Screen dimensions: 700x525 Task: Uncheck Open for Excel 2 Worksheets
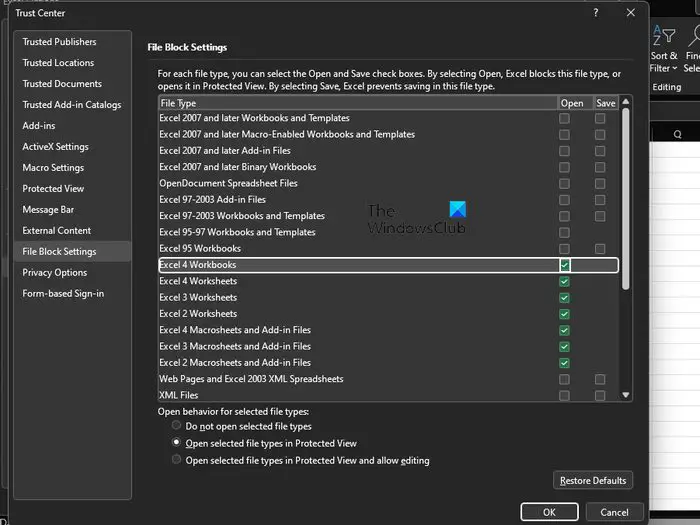pos(564,314)
